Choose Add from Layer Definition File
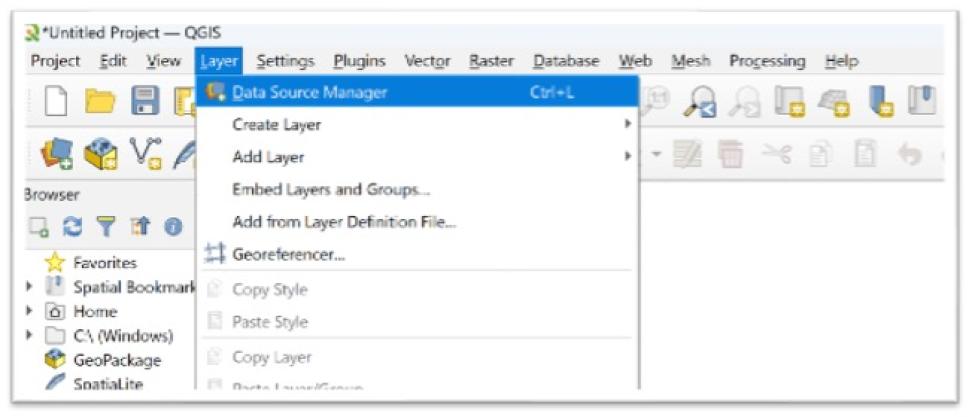 [417, 221]
